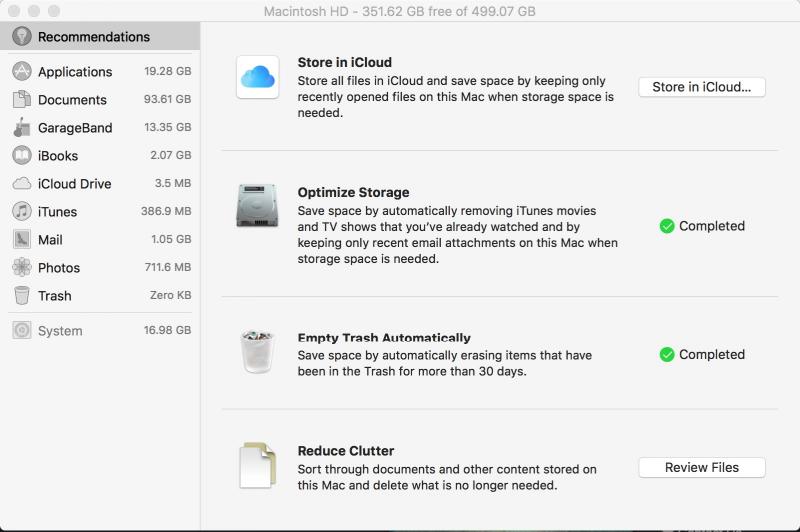Click the 93.61 GB Documents size

click(167, 99)
